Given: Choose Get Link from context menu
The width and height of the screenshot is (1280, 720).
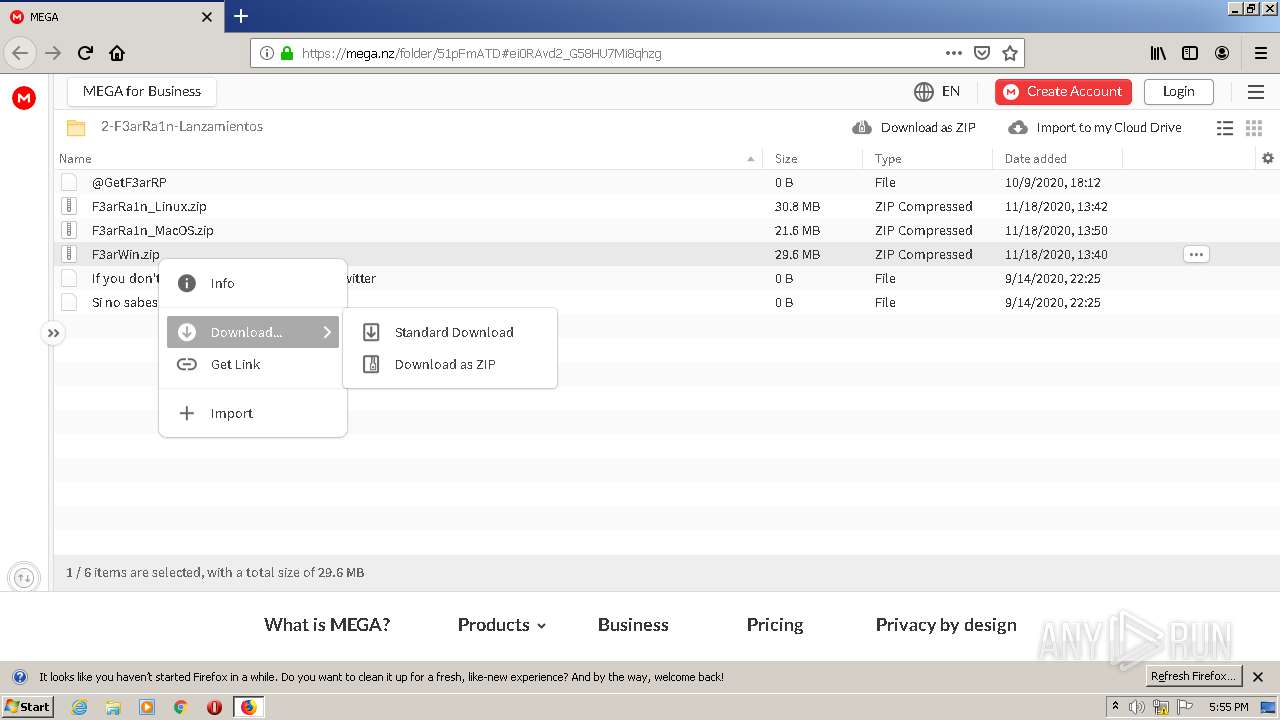Looking at the screenshot, I should (x=253, y=364).
